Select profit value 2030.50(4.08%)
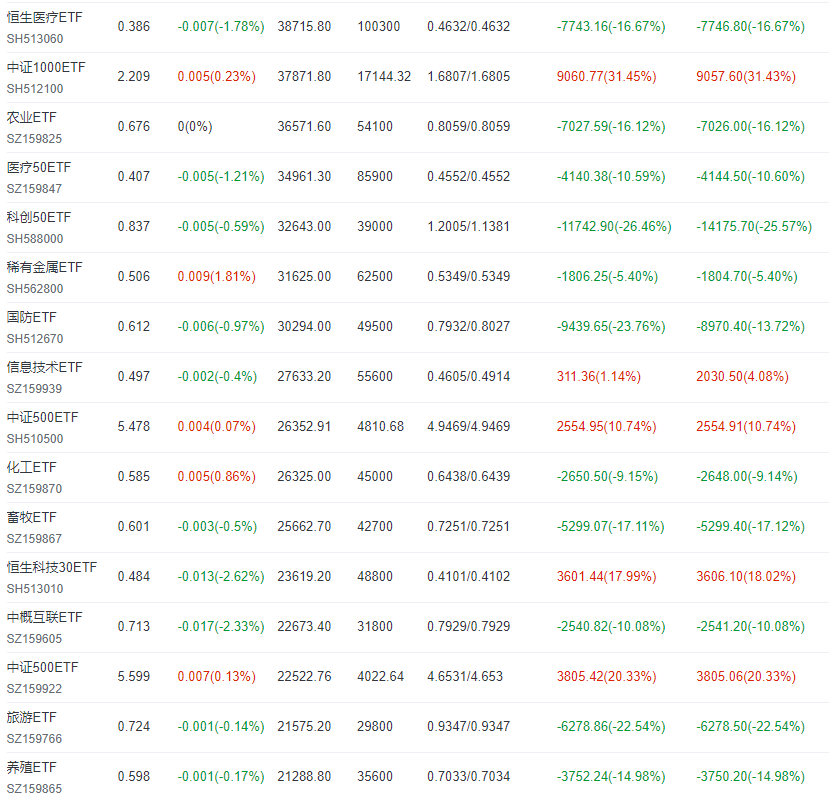The width and height of the screenshot is (829, 802). pos(742,376)
